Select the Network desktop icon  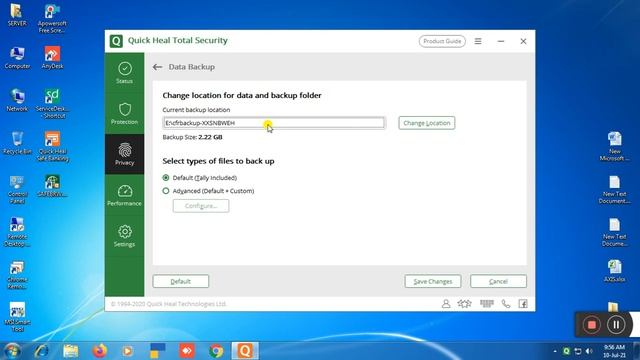17,100
